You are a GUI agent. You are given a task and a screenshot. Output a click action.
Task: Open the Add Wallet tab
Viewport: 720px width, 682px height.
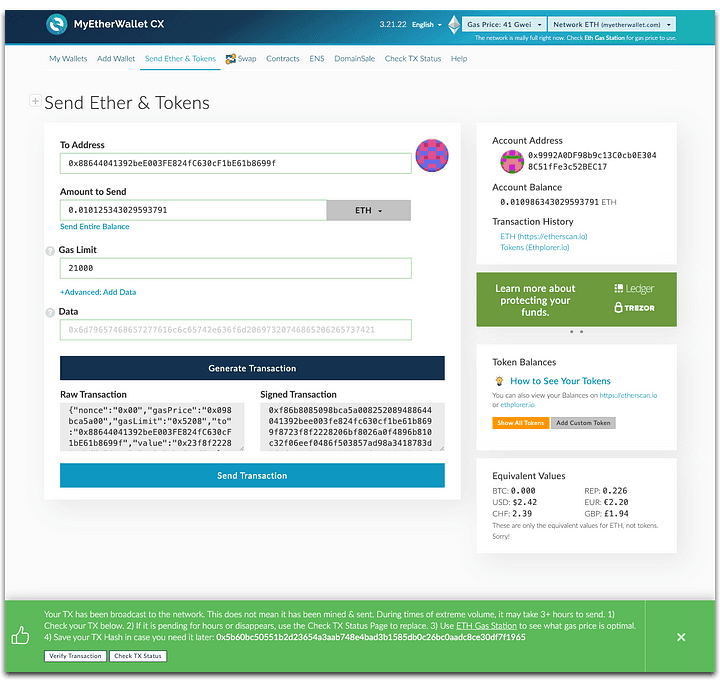[x=116, y=59]
